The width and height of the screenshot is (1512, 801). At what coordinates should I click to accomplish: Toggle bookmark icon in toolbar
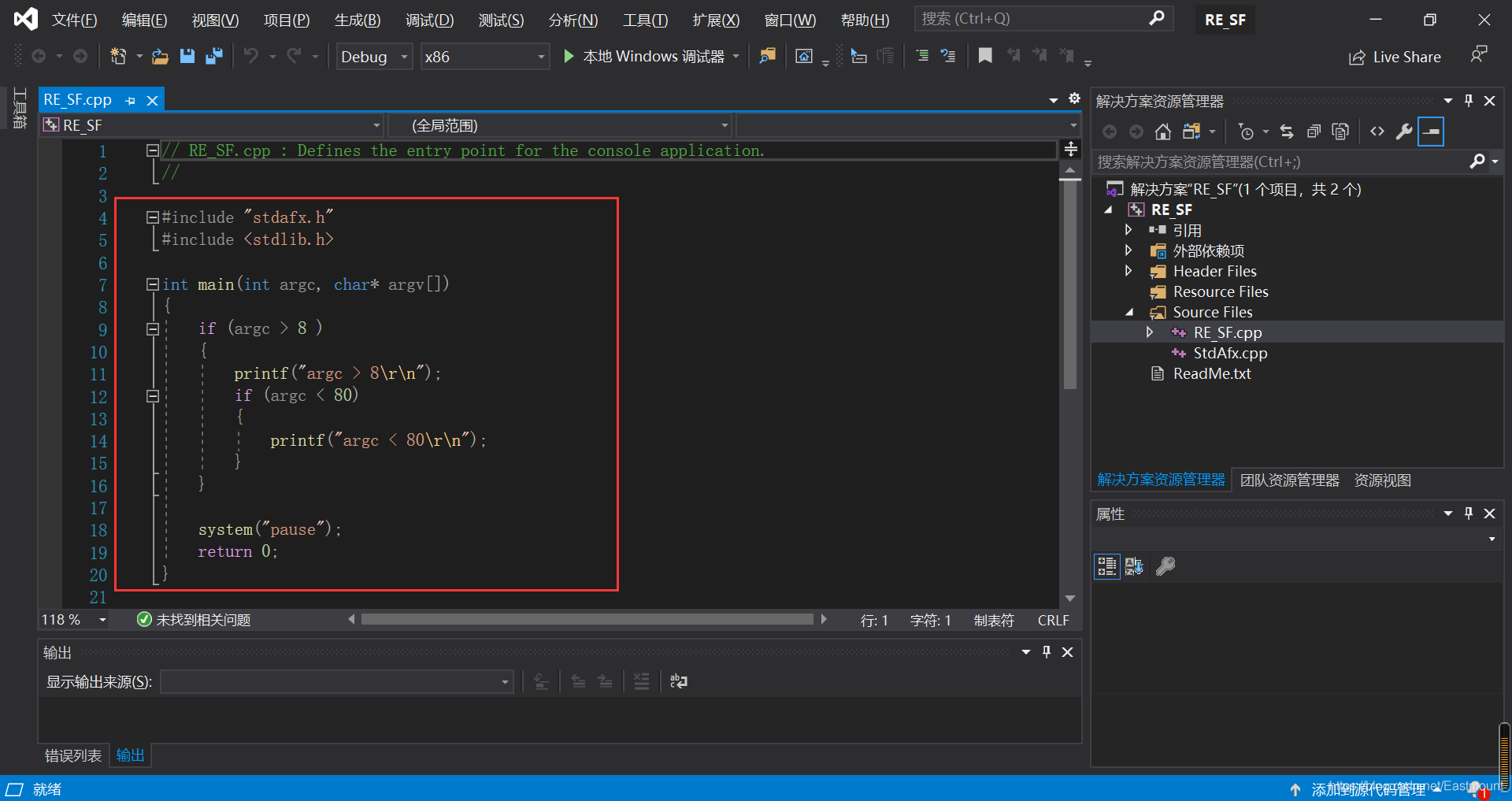(985, 56)
